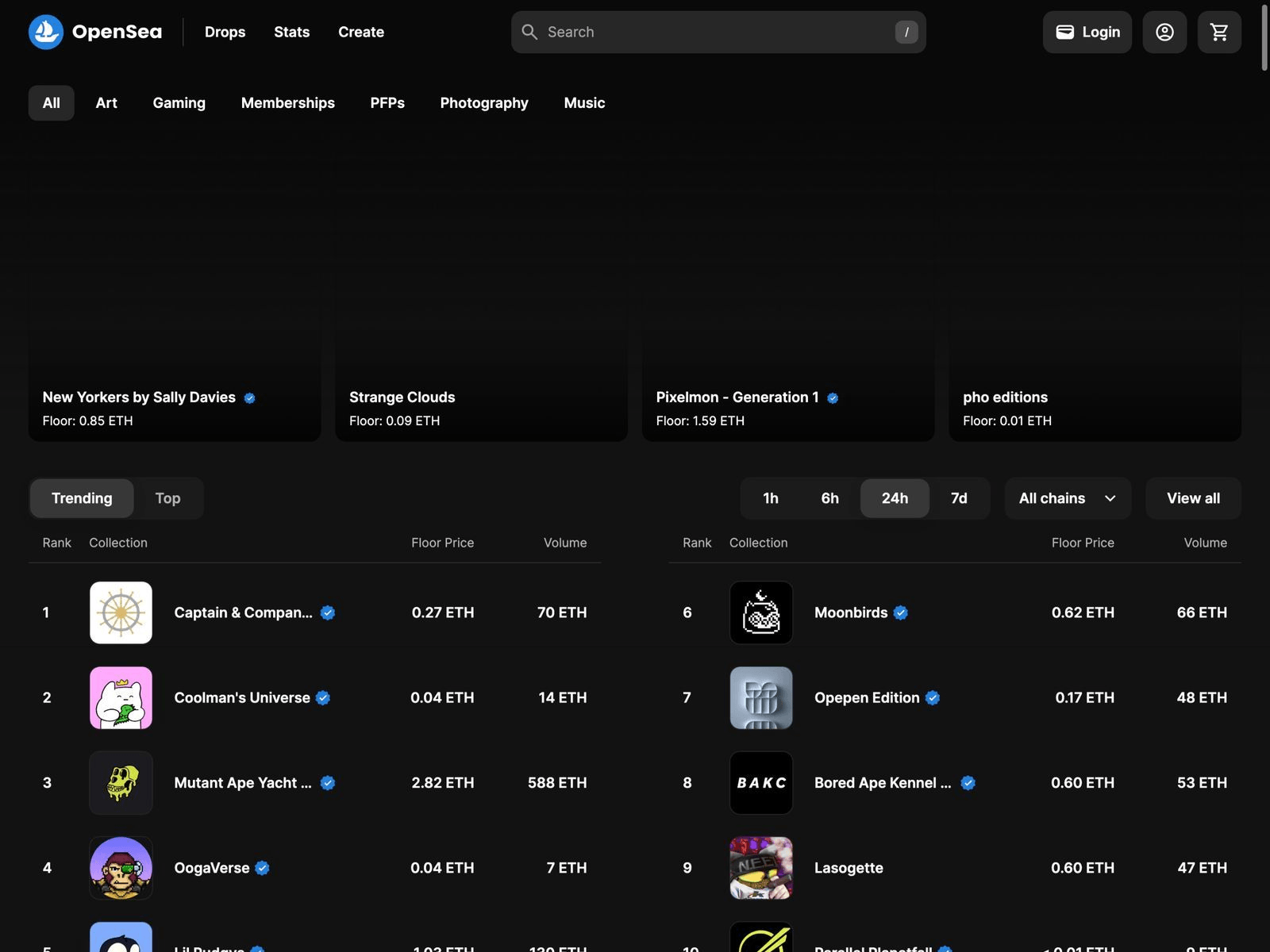
Task: Click OogaVerse verified badge
Action: coord(263,868)
